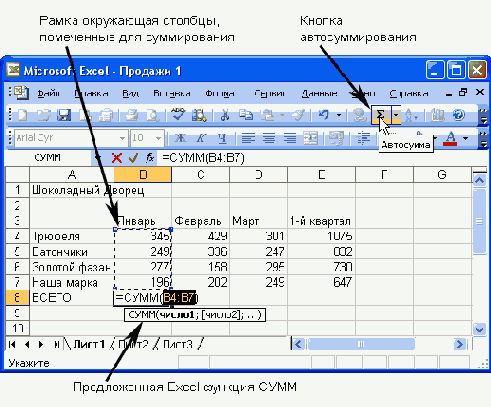Viewport: 491px width, 407px height.
Task: Open the Данные menu
Action: (319, 94)
